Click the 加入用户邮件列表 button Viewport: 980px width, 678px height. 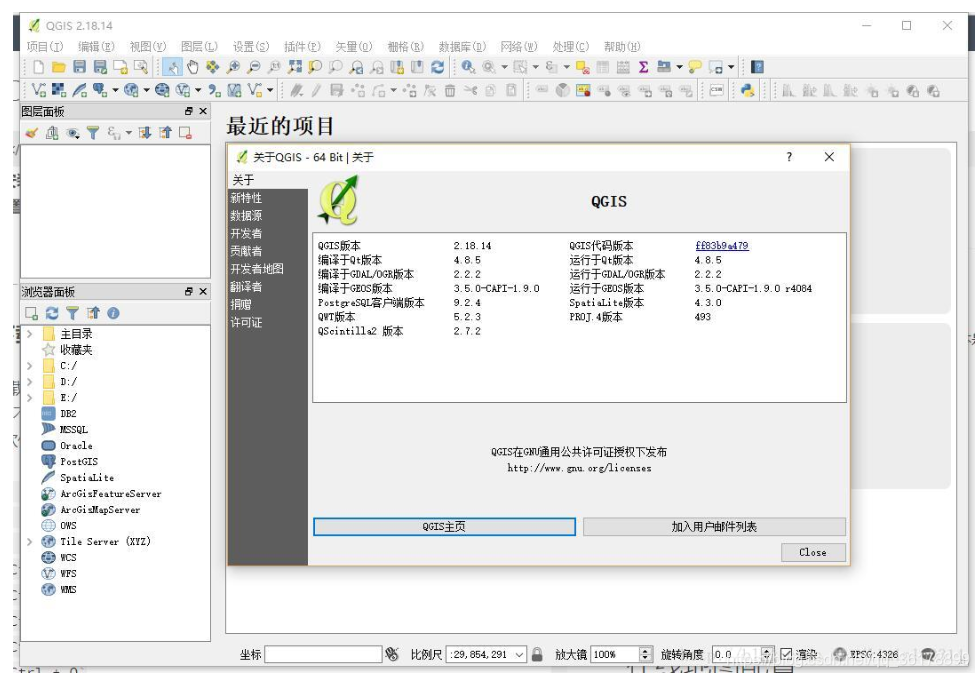click(714, 527)
